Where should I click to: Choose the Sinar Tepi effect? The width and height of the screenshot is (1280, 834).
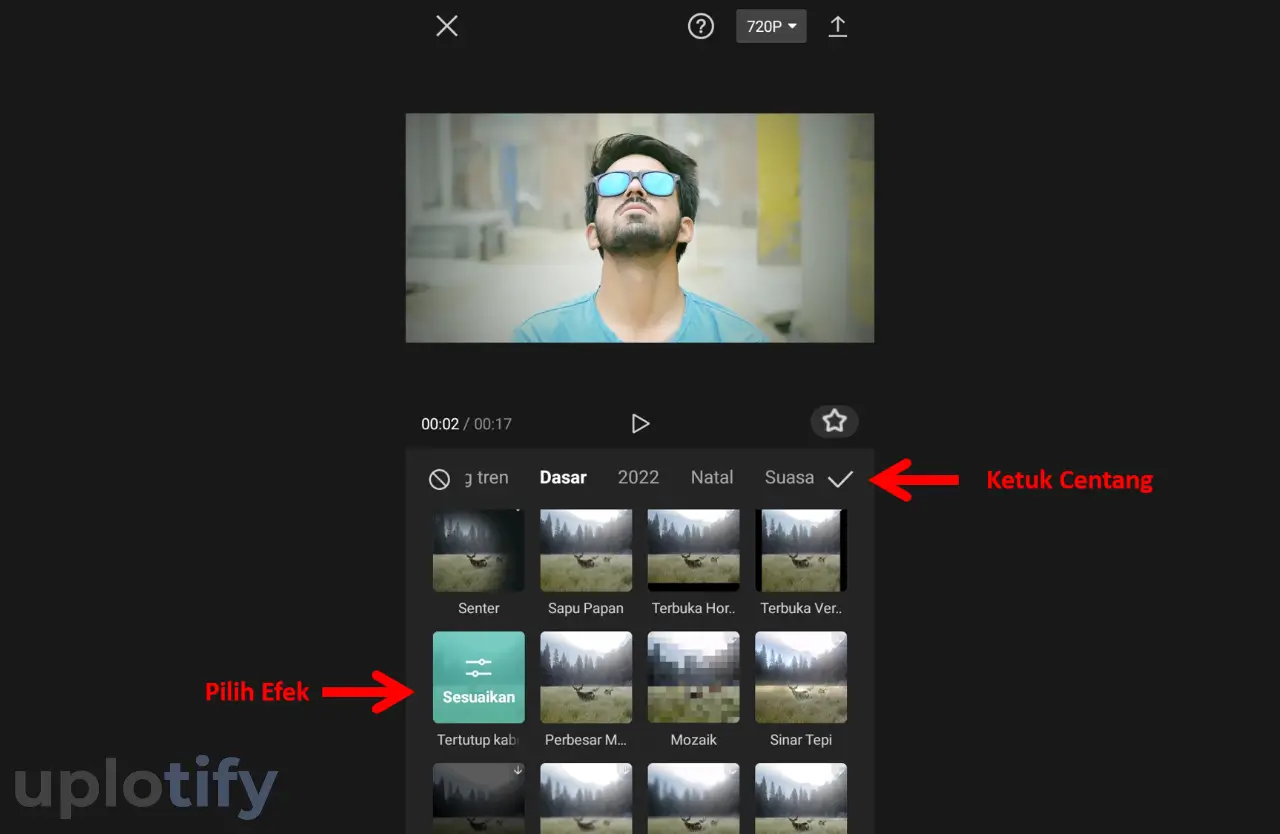click(801, 677)
